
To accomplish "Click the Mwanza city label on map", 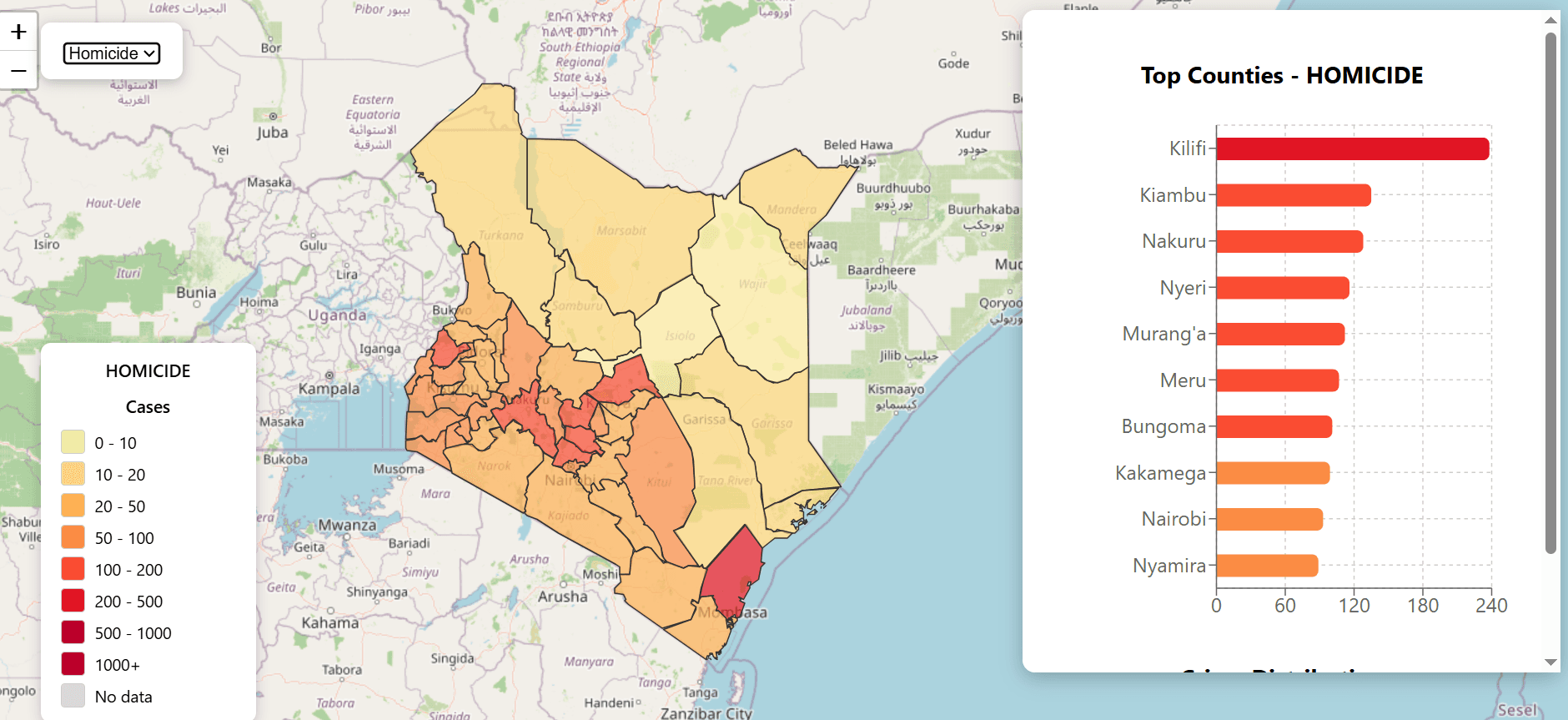I will tap(347, 525).
